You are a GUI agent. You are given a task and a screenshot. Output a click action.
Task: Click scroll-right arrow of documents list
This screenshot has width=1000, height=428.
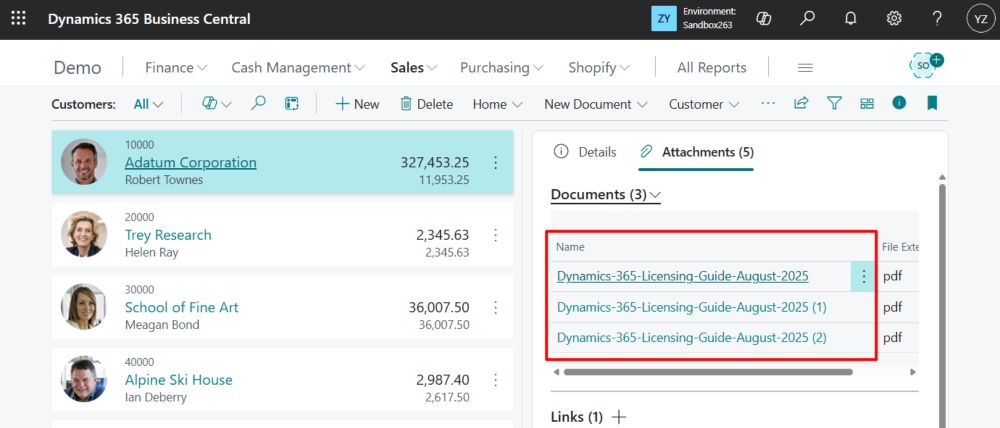click(x=913, y=372)
